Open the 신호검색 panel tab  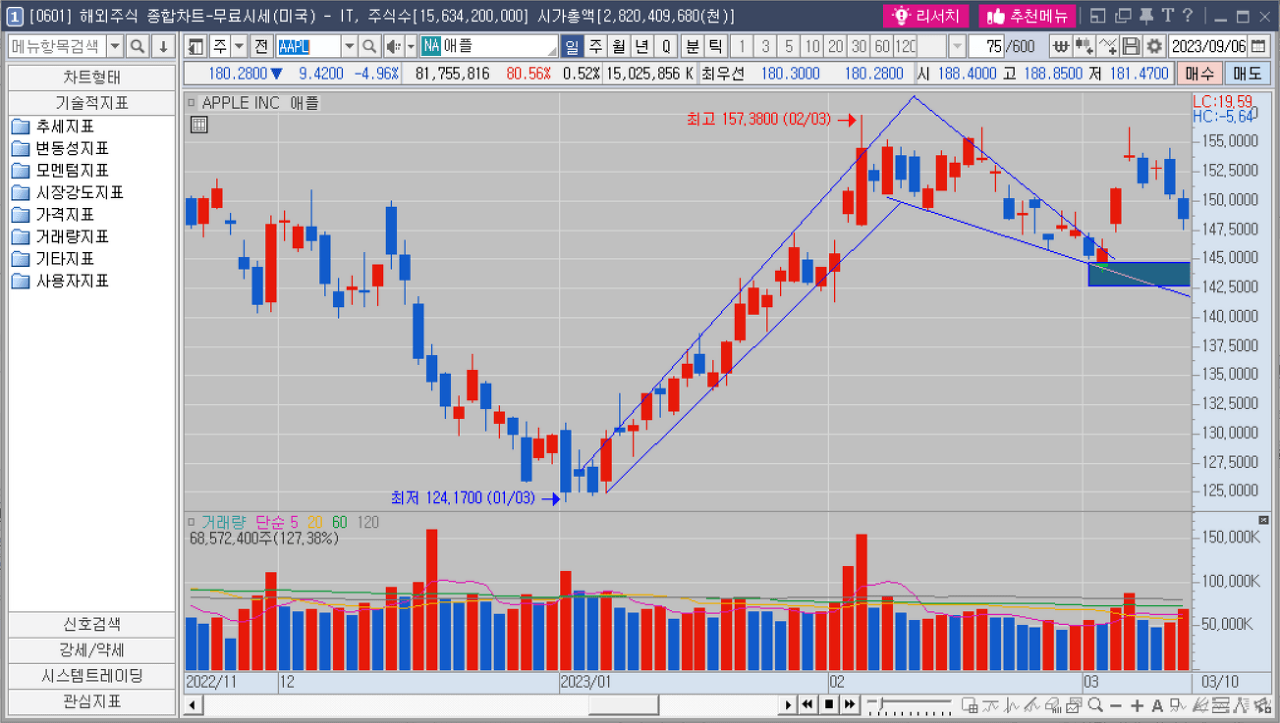(92, 623)
